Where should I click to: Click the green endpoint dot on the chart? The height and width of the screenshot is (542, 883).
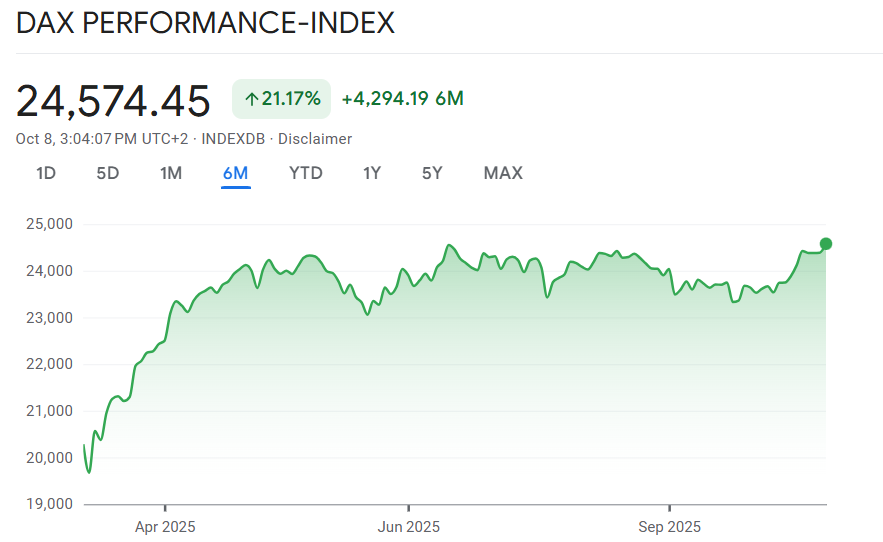tap(826, 243)
